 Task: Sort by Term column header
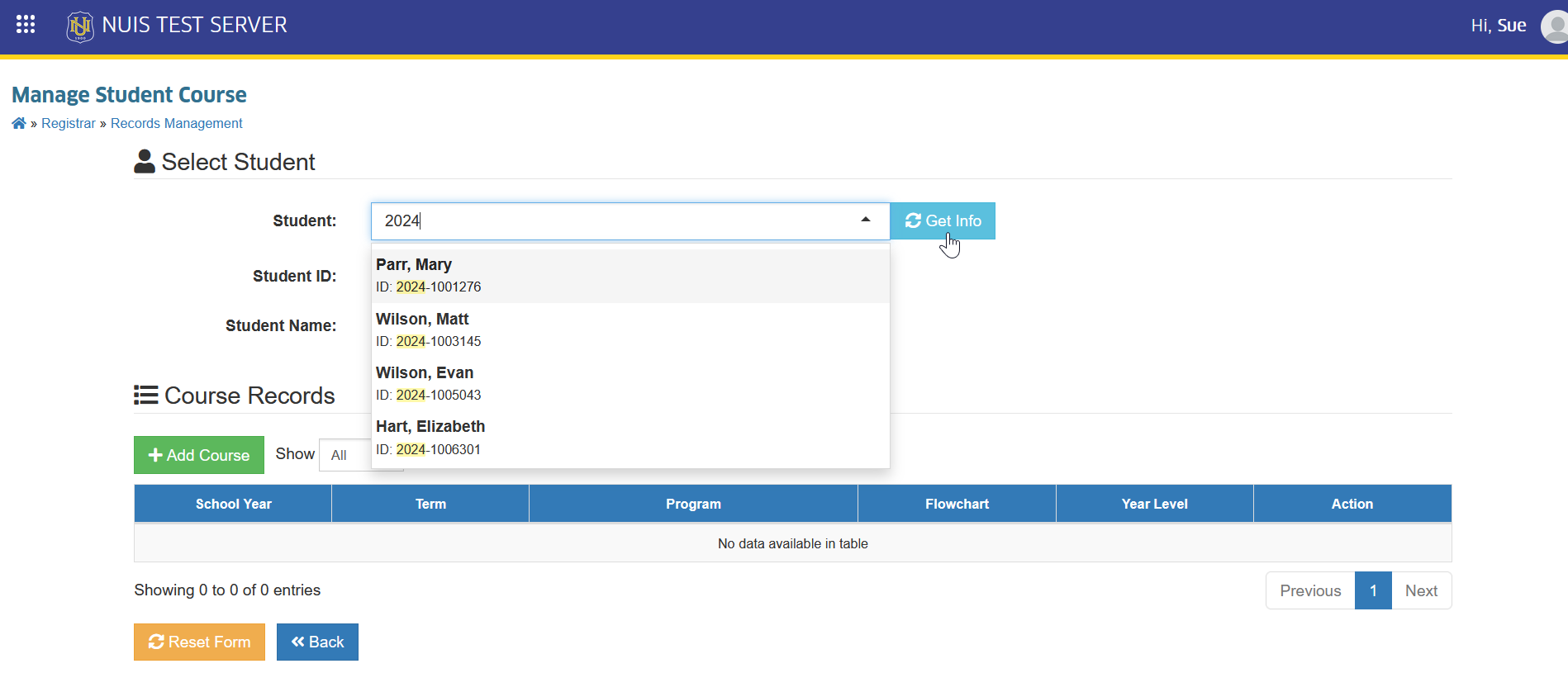pos(430,504)
